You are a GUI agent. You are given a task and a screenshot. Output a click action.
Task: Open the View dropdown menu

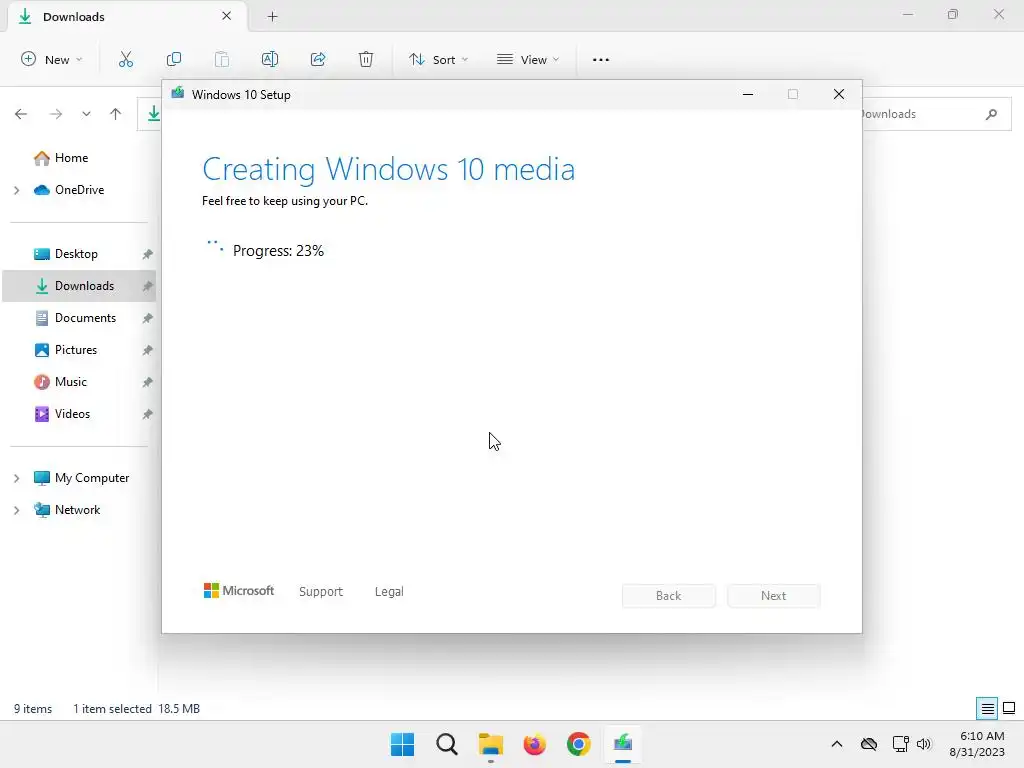[x=528, y=59]
